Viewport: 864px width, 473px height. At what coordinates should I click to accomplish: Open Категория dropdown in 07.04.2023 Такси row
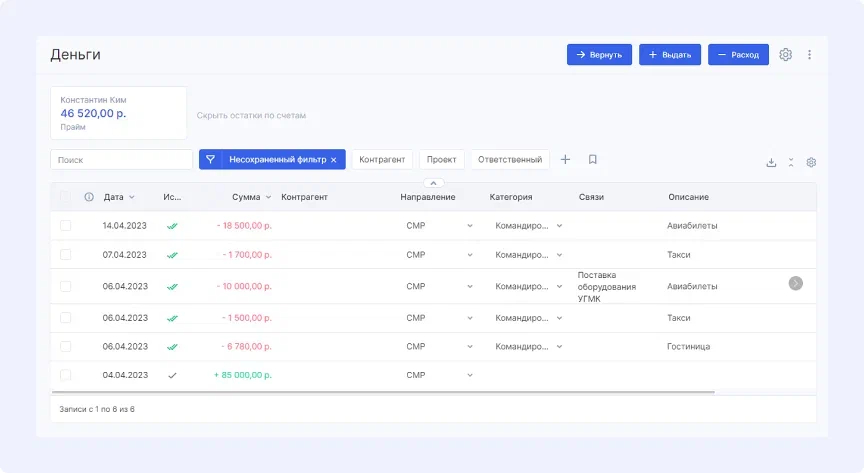click(x=559, y=255)
